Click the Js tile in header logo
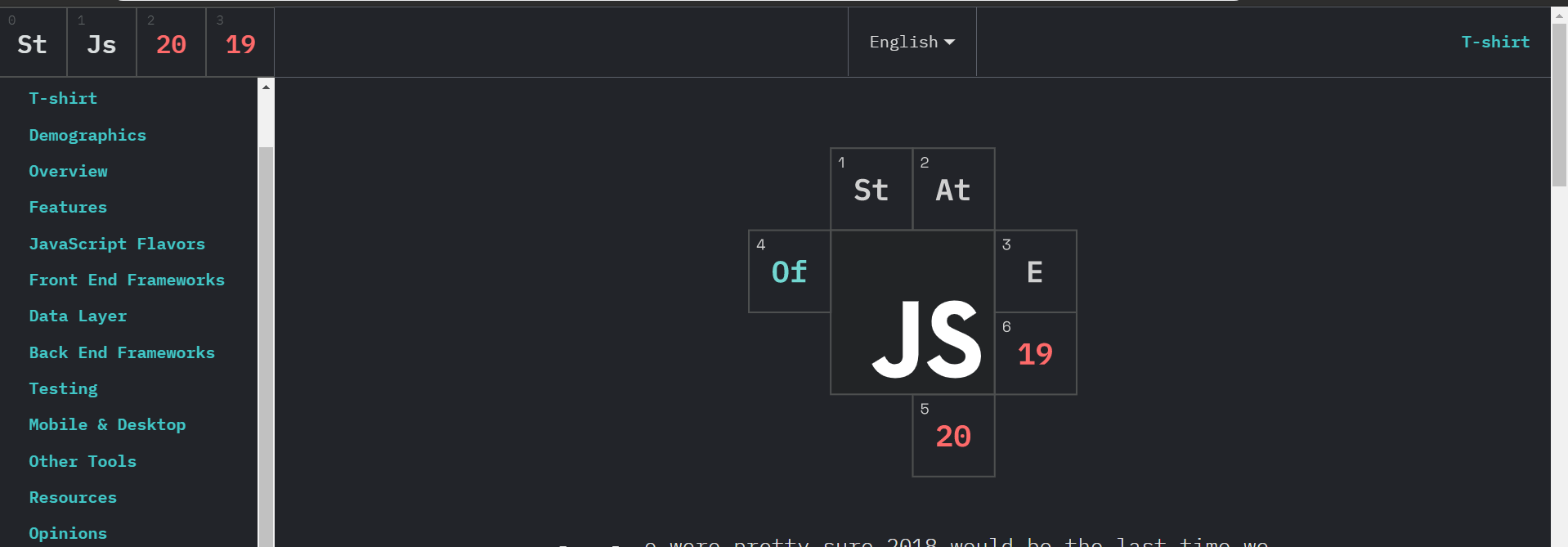This screenshot has width=1568, height=547. click(102, 43)
